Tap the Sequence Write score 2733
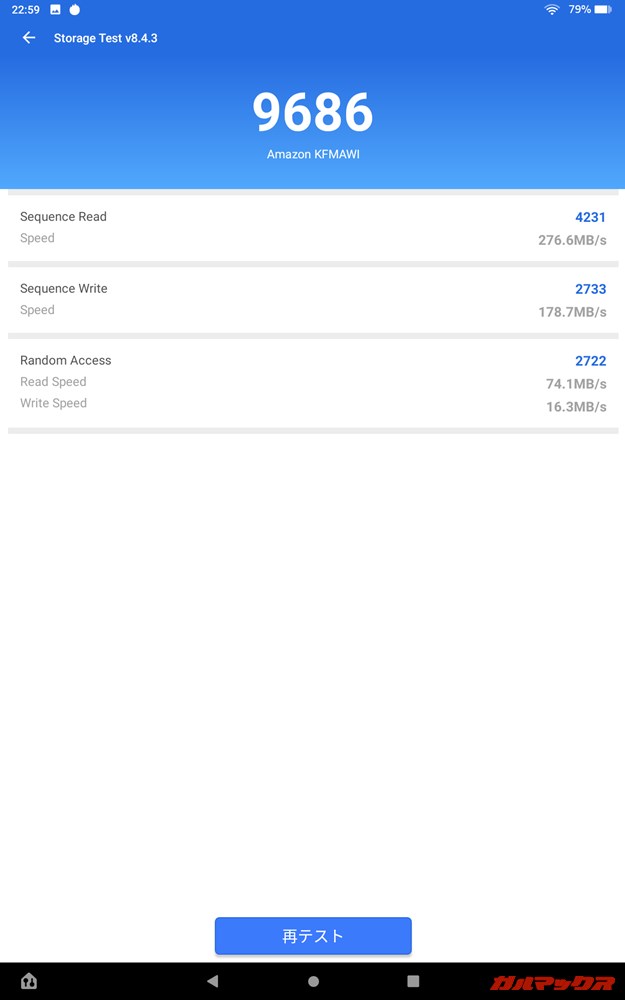Viewport: 625px width, 1000px height. [x=590, y=289]
